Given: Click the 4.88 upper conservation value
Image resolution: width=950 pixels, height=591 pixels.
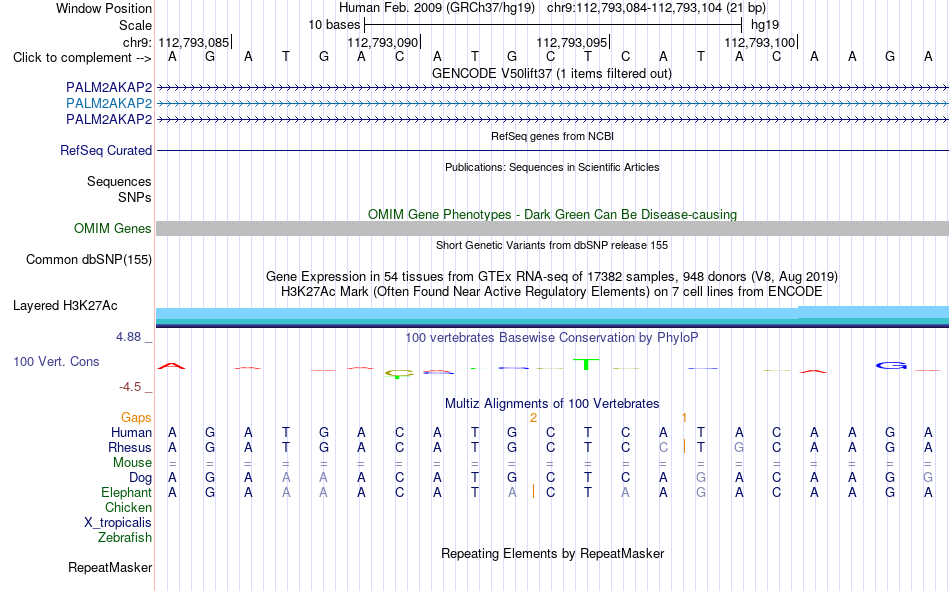Looking at the screenshot, I should point(128,337).
